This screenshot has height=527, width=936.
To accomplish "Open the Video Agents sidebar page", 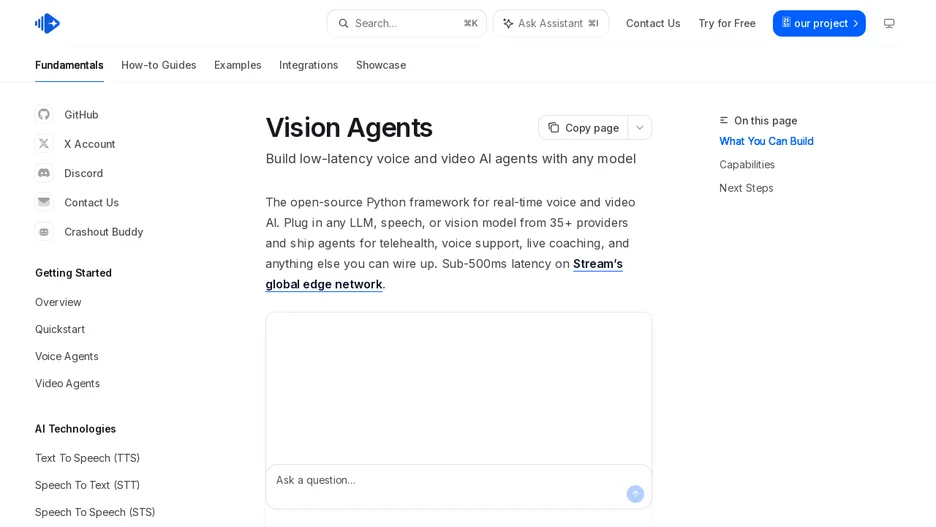I will point(67,383).
